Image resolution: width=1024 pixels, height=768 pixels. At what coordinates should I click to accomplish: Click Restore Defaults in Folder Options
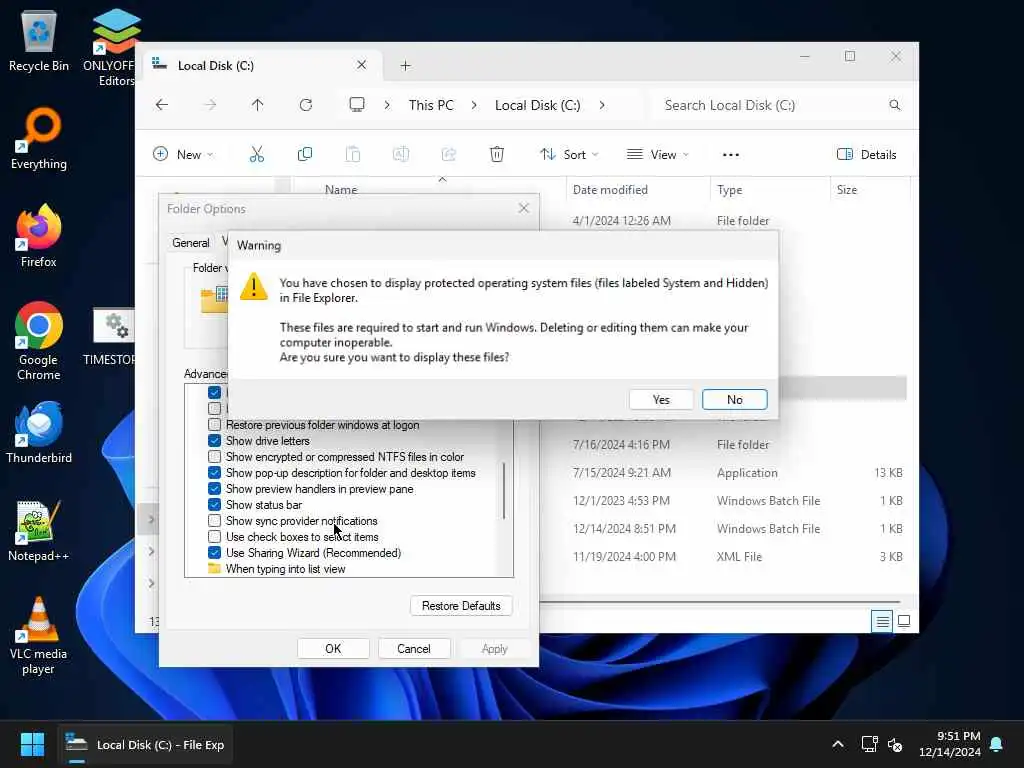(x=461, y=605)
